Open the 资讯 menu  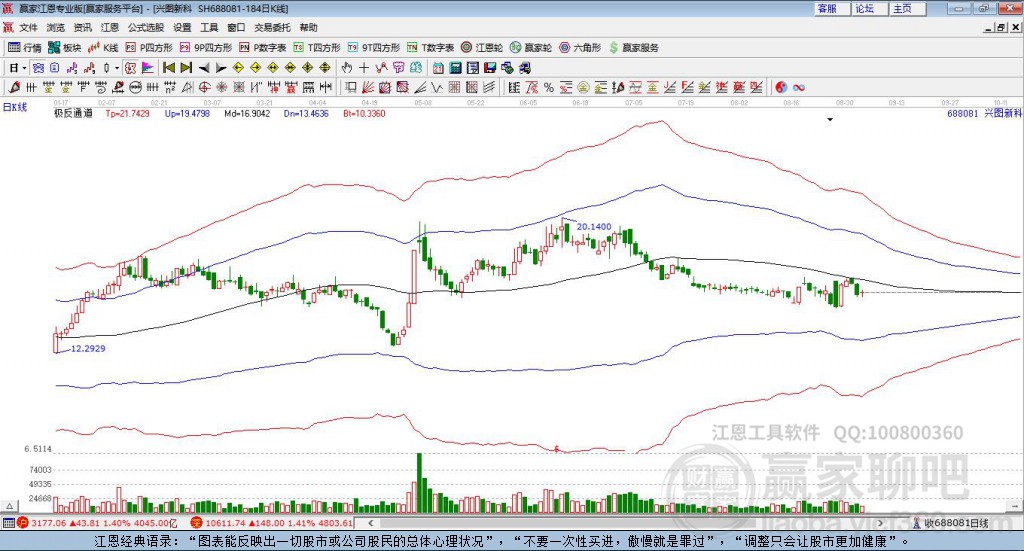coord(83,27)
